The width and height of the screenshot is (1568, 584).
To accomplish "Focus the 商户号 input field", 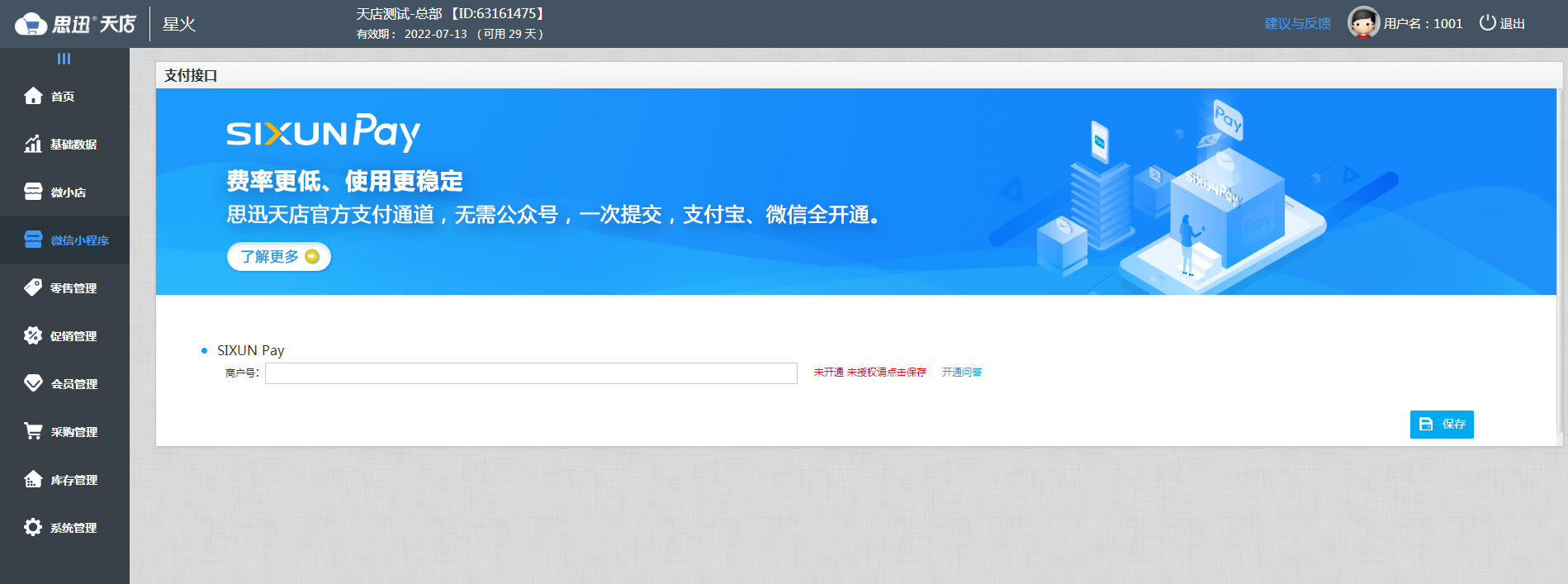I will 531,373.
